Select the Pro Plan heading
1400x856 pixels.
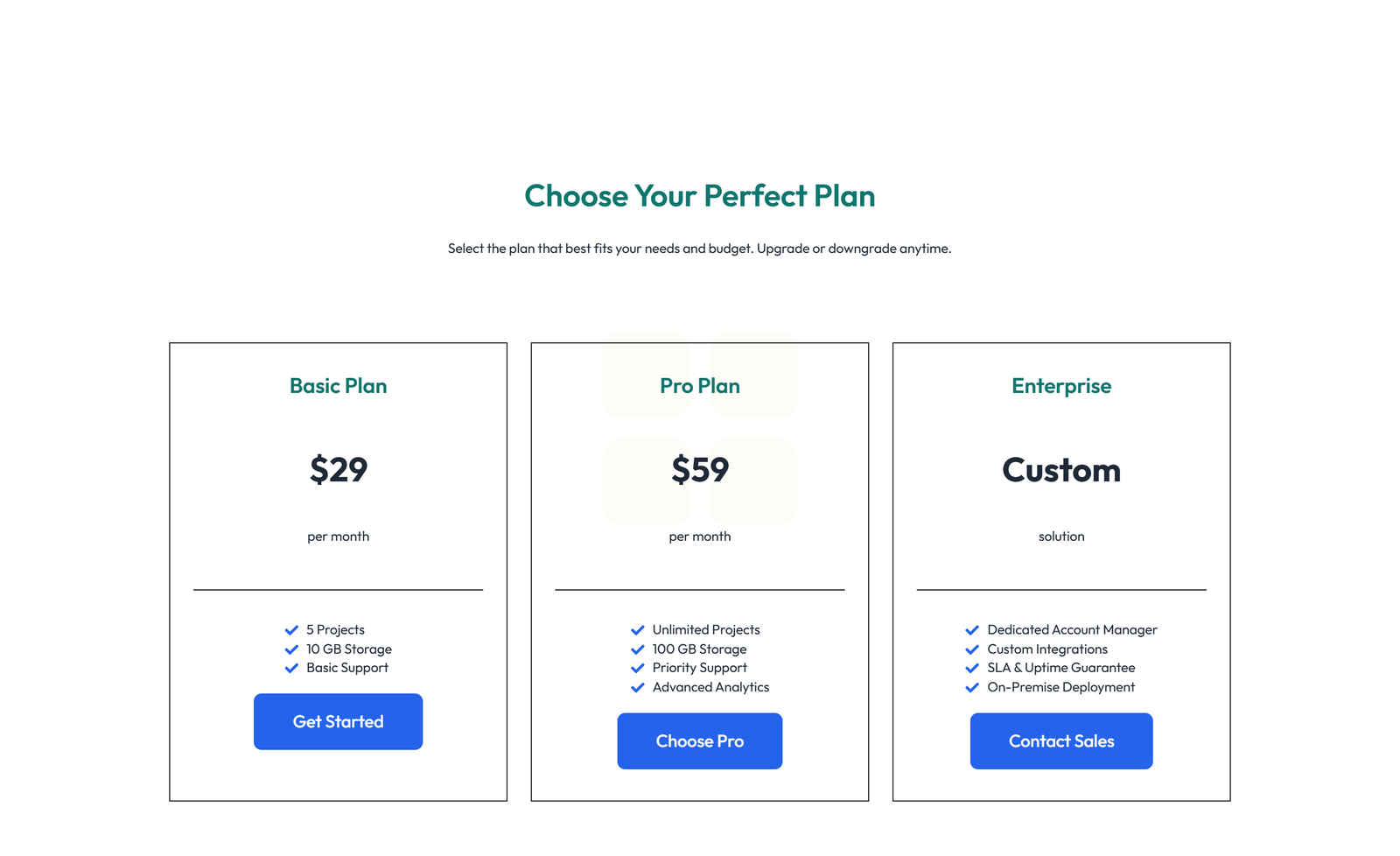tap(699, 385)
